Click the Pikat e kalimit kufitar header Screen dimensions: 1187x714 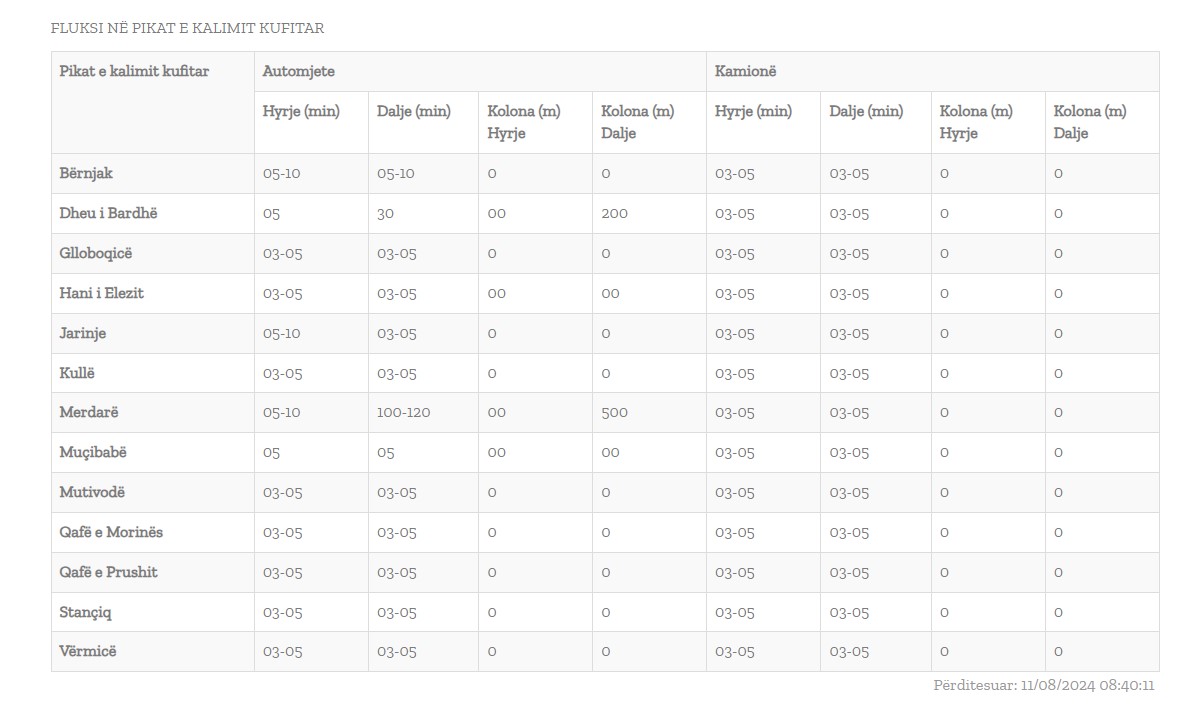coord(134,71)
